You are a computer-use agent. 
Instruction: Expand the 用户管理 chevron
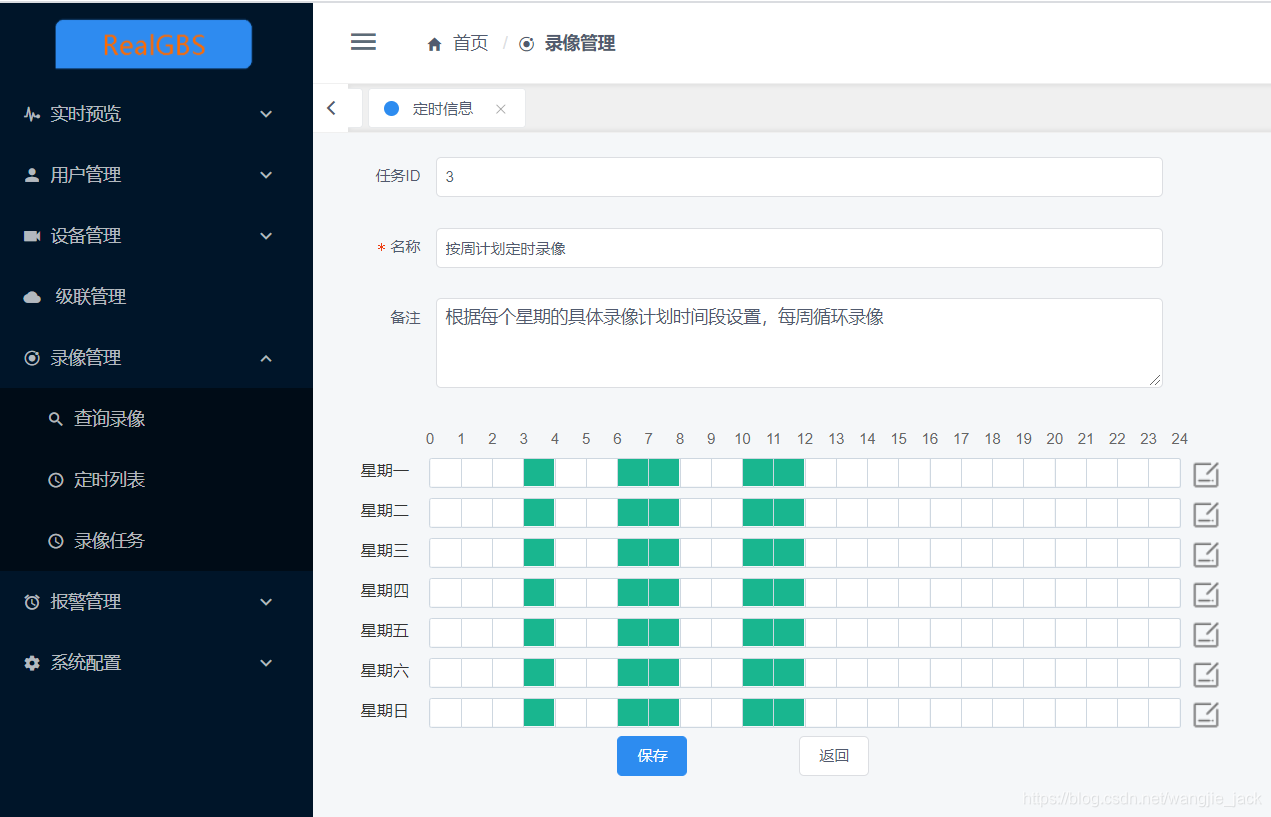(x=266, y=175)
